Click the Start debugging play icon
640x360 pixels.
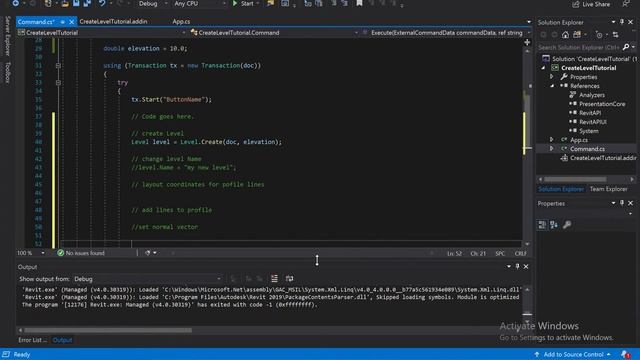tap(235, 3)
